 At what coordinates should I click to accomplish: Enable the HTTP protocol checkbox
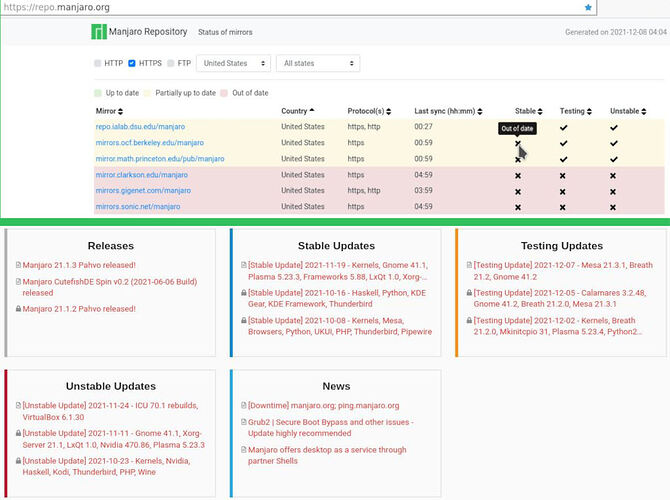[x=98, y=63]
